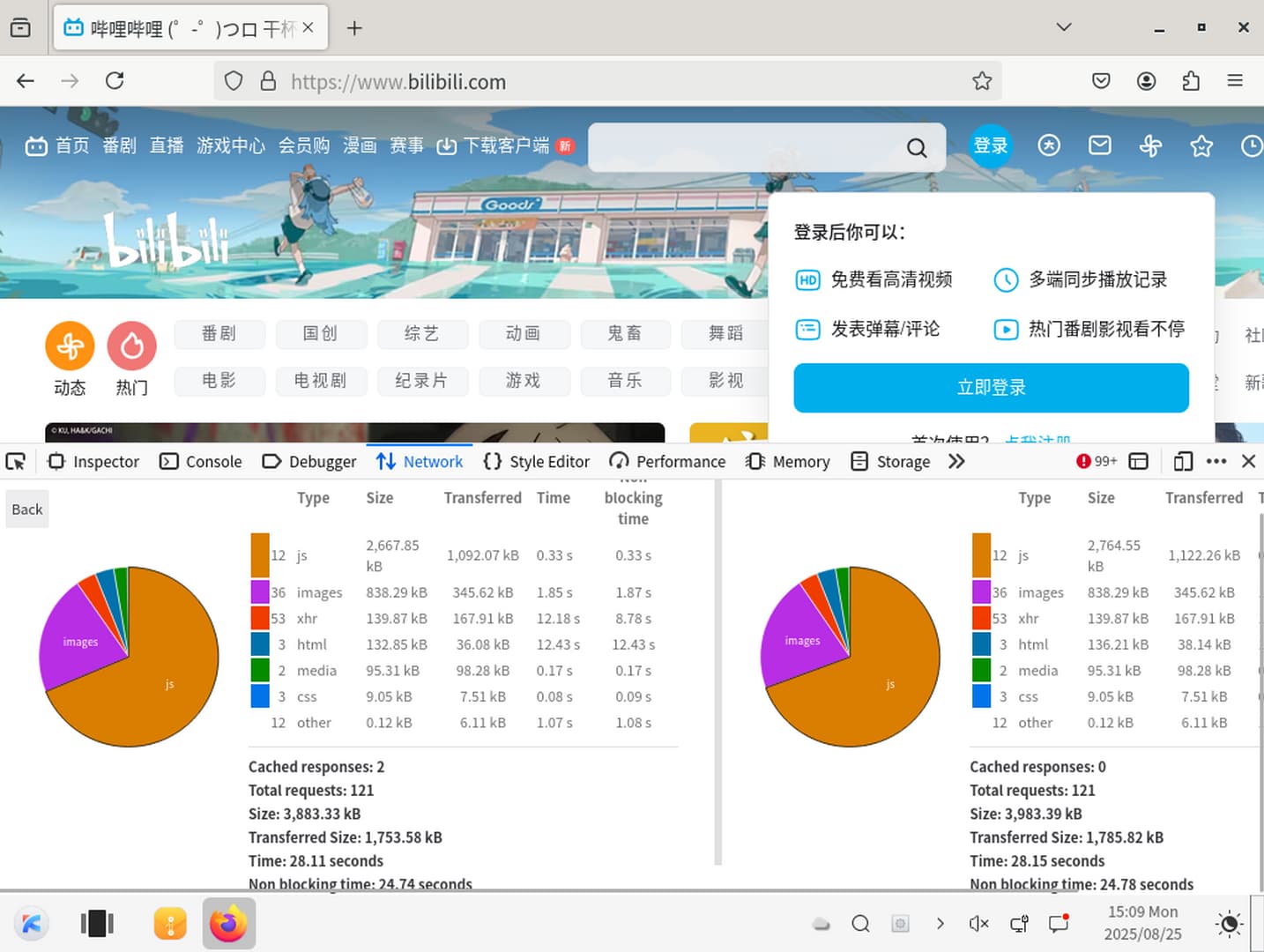Click the red error count badge 99+
This screenshot has width=1264, height=952.
click(1096, 461)
